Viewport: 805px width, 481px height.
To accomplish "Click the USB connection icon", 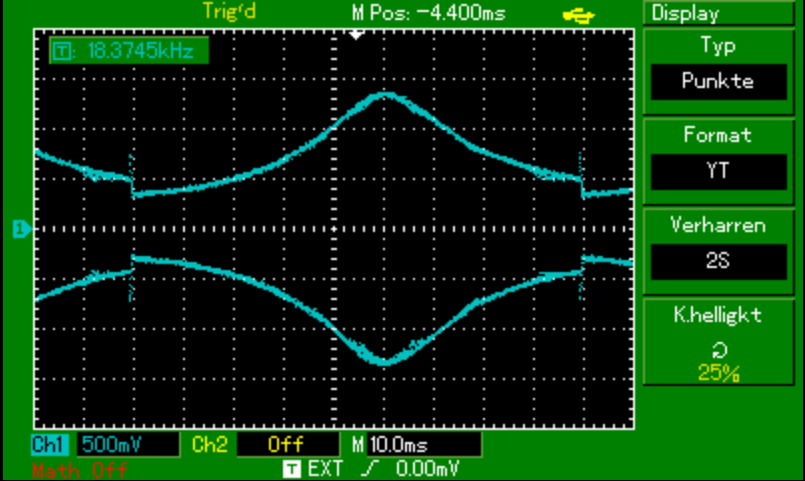I will point(577,13).
